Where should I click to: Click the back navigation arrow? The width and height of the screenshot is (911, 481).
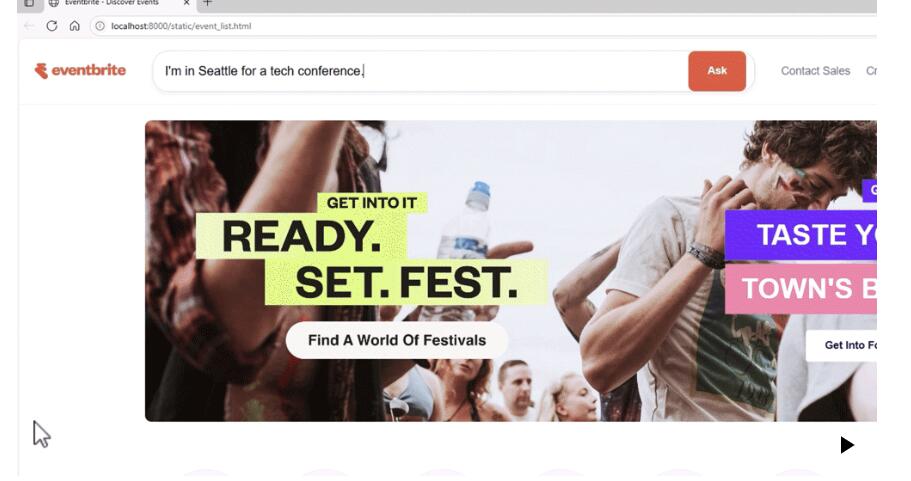(x=29, y=26)
